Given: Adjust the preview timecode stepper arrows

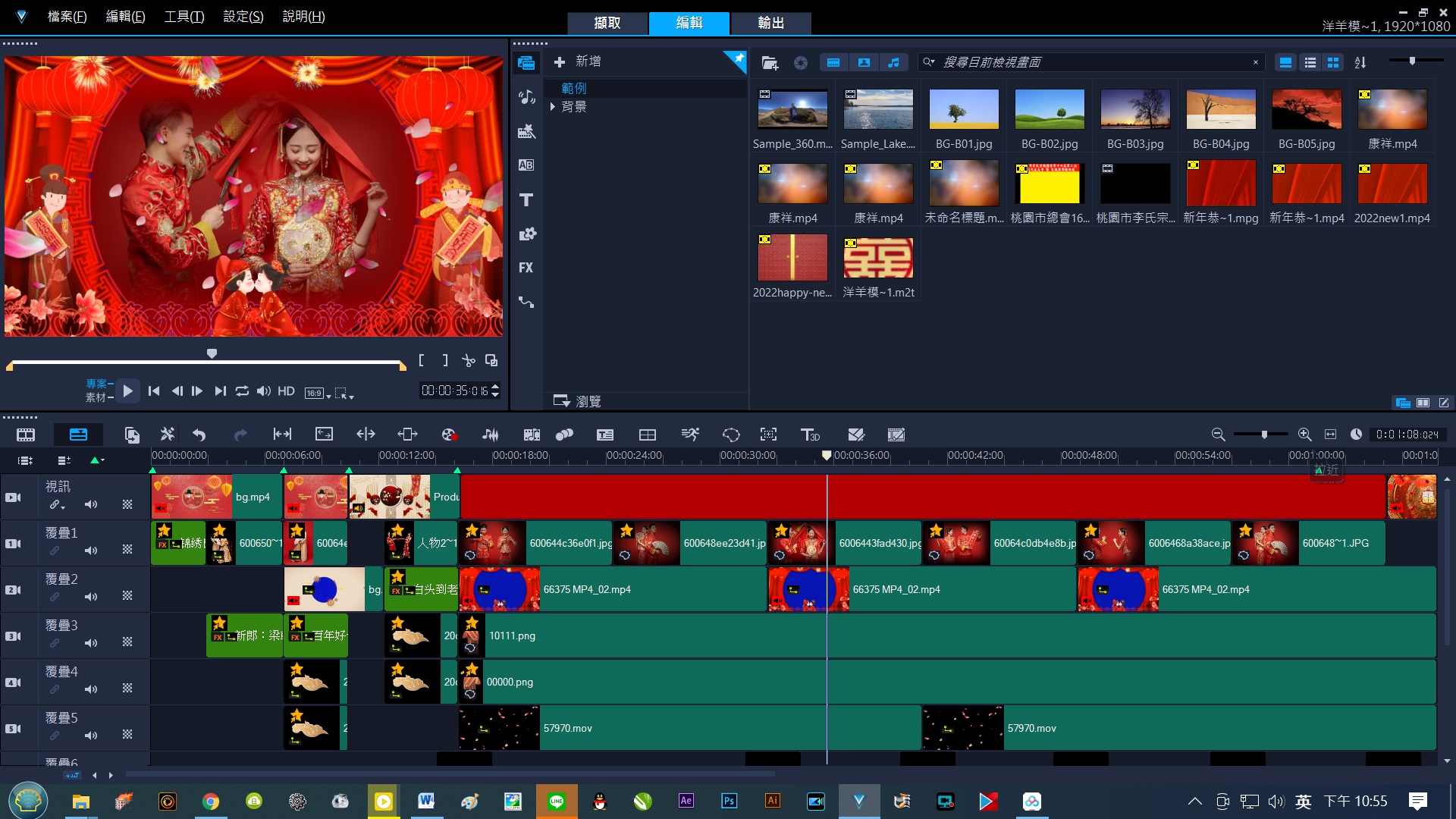Looking at the screenshot, I should pos(495,391).
